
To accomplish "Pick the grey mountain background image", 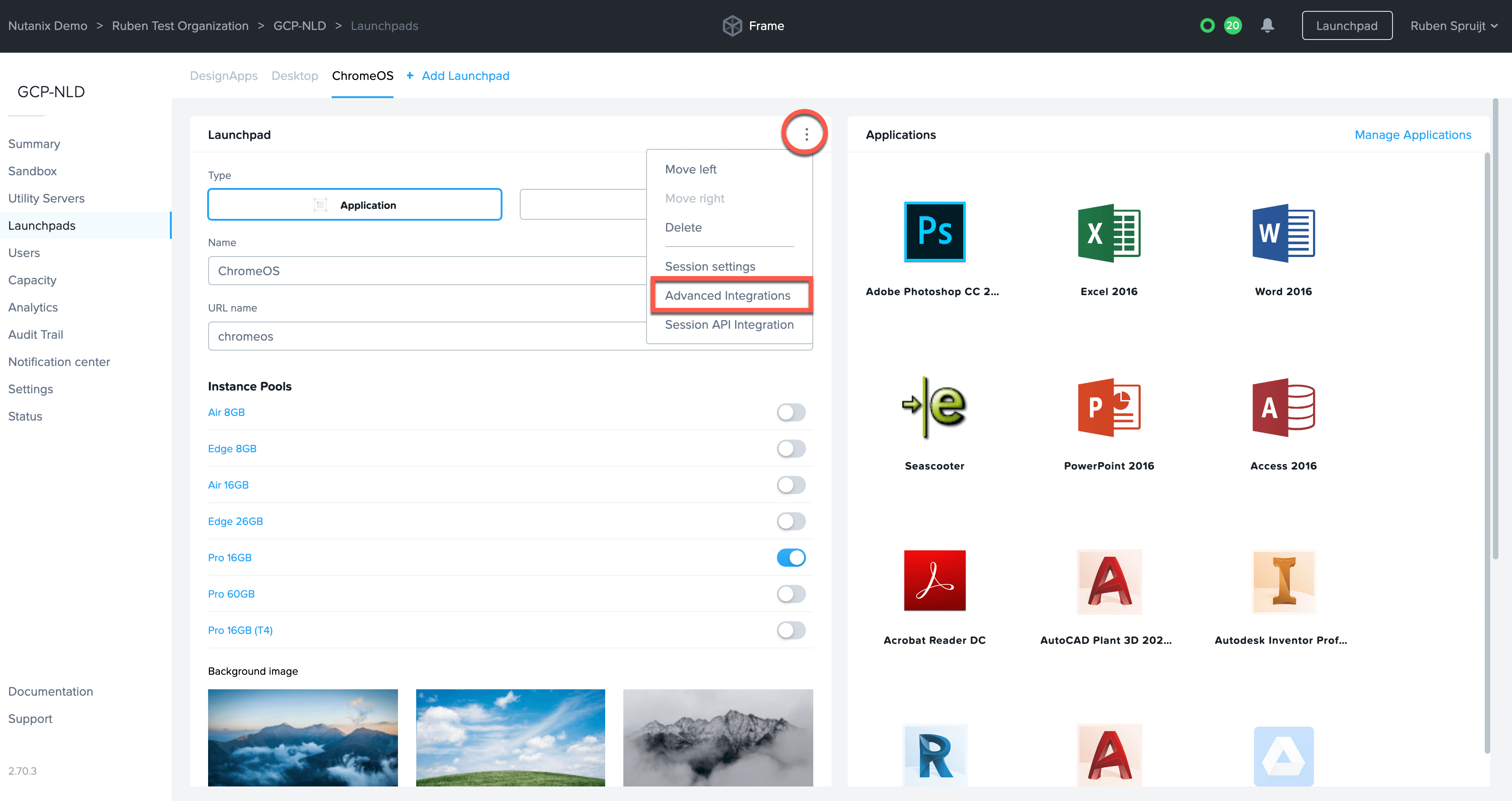I will click(x=717, y=737).
